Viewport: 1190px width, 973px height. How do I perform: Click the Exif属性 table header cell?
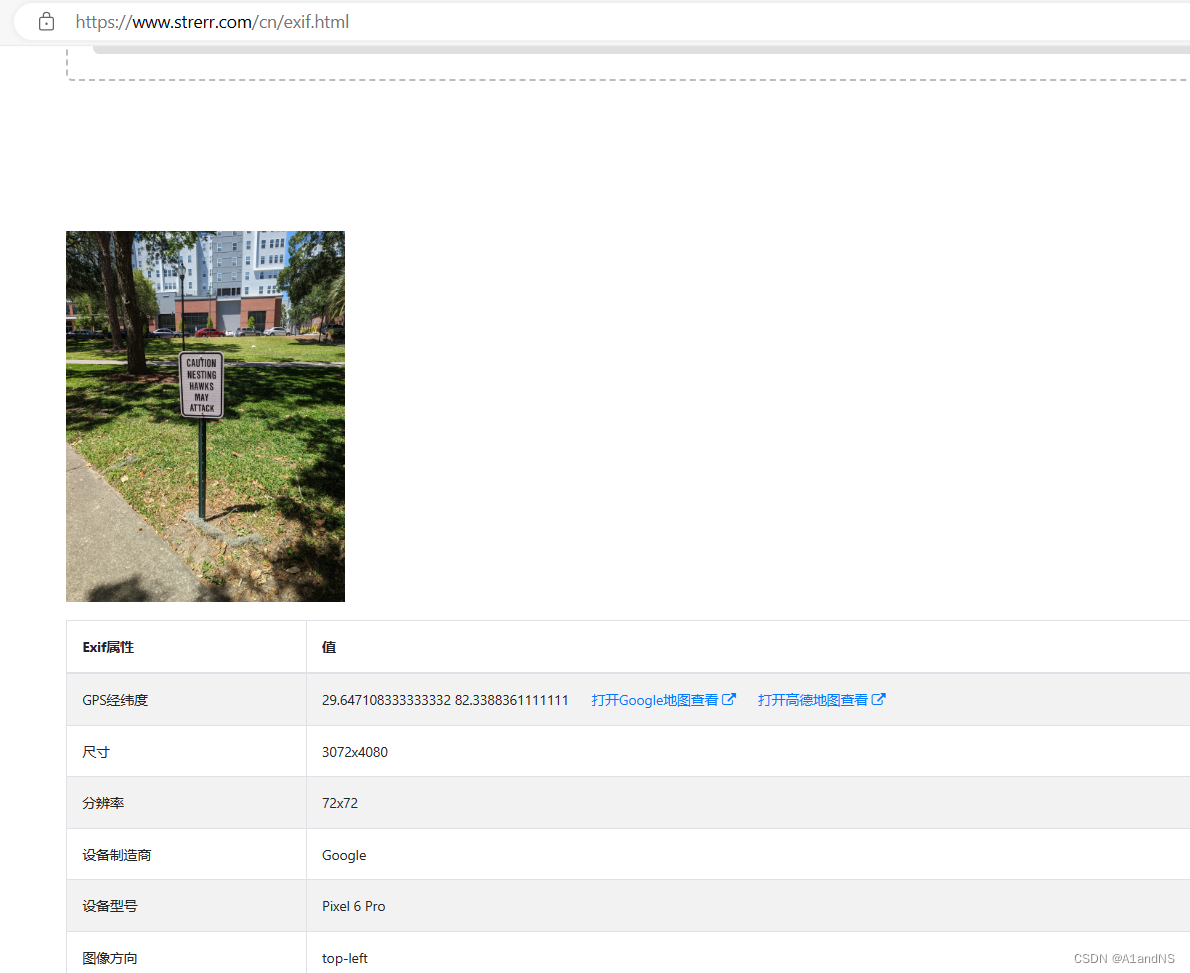(x=109, y=646)
